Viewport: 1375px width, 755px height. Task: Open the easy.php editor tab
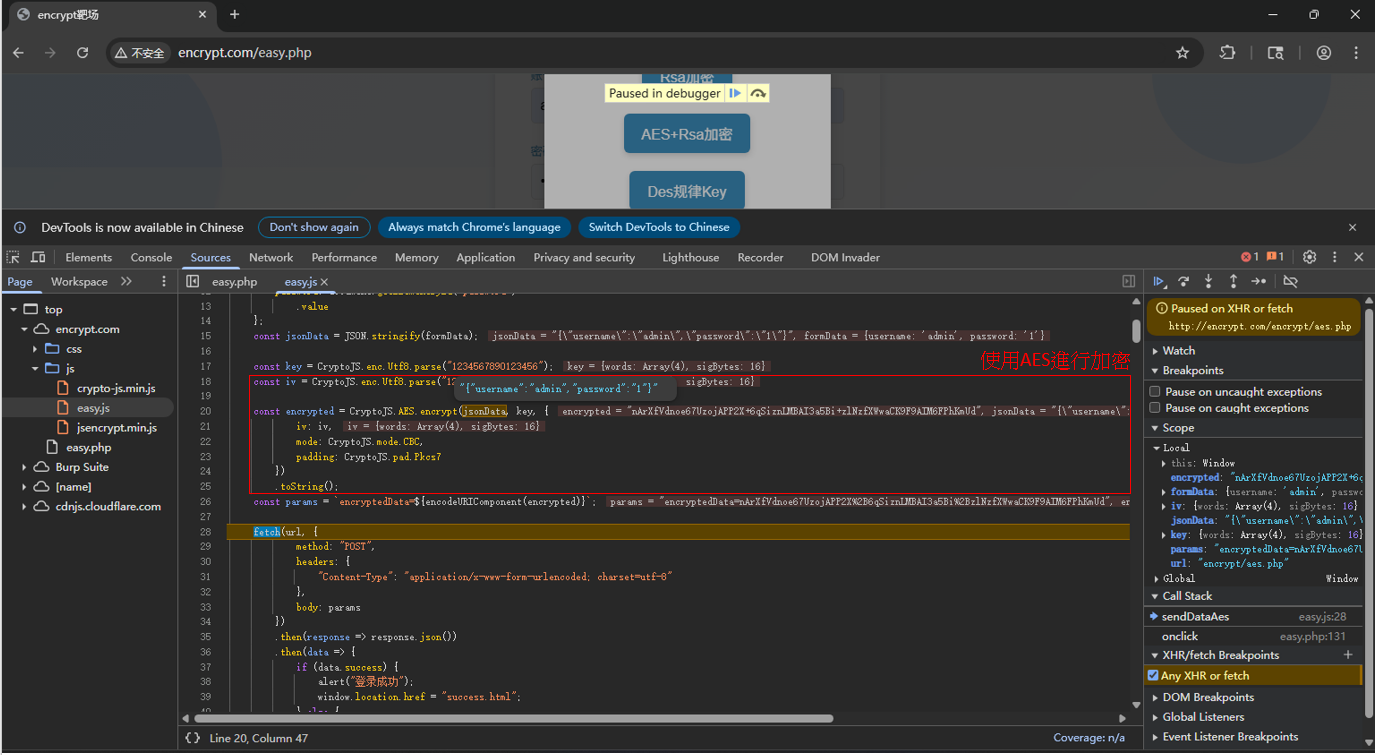click(x=235, y=283)
